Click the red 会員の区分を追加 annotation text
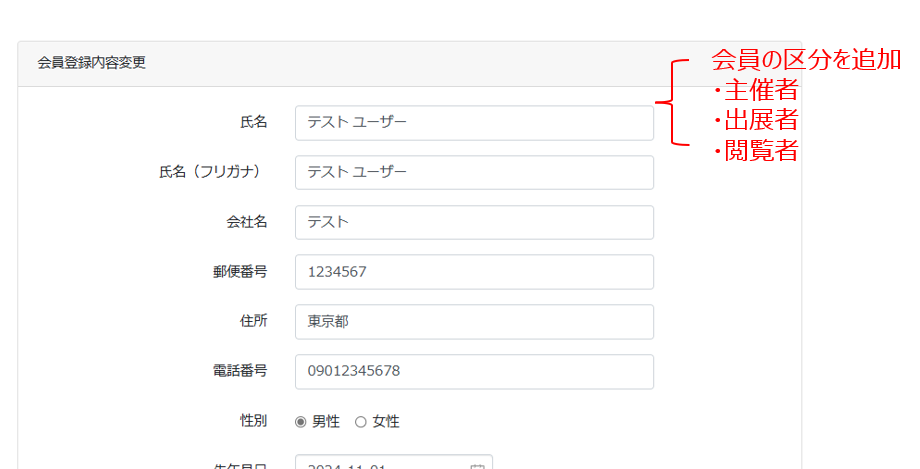The image size is (920, 469). click(x=806, y=59)
